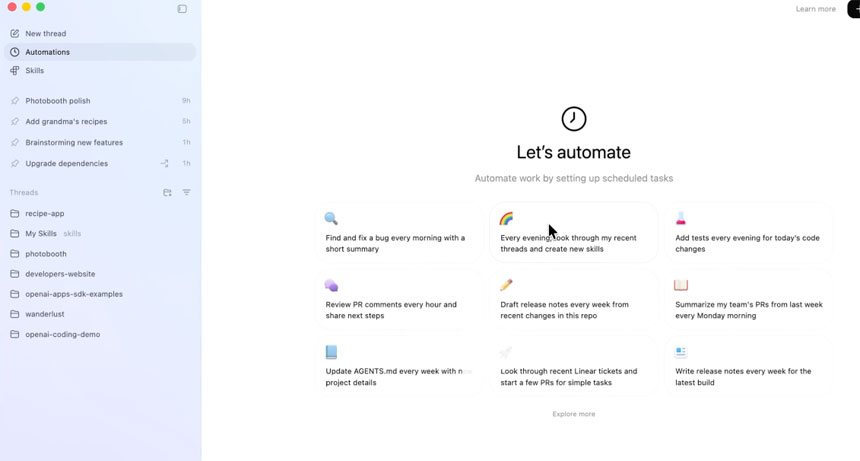Open the Skills section
Image resolution: width=860 pixels, height=461 pixels.
(34, 71)
